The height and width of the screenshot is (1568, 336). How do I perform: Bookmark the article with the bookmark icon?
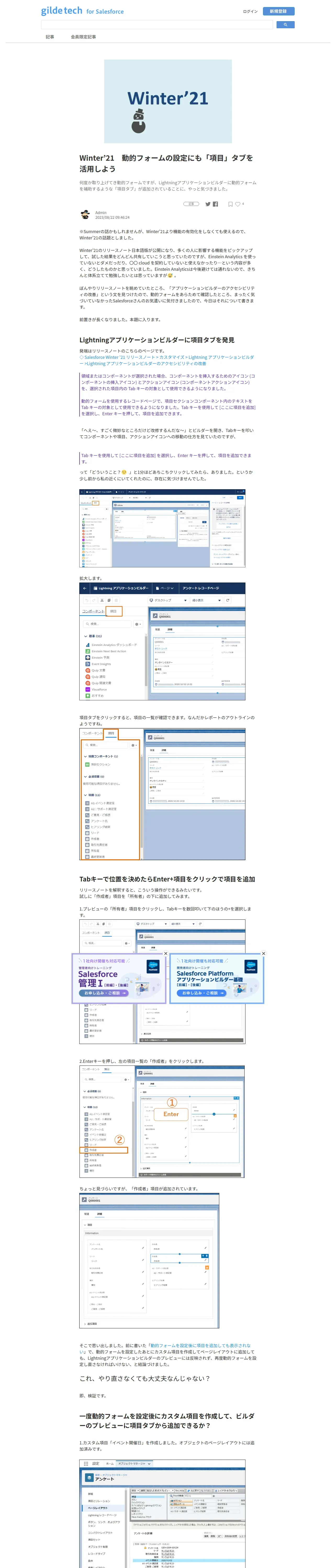(231, 205)
